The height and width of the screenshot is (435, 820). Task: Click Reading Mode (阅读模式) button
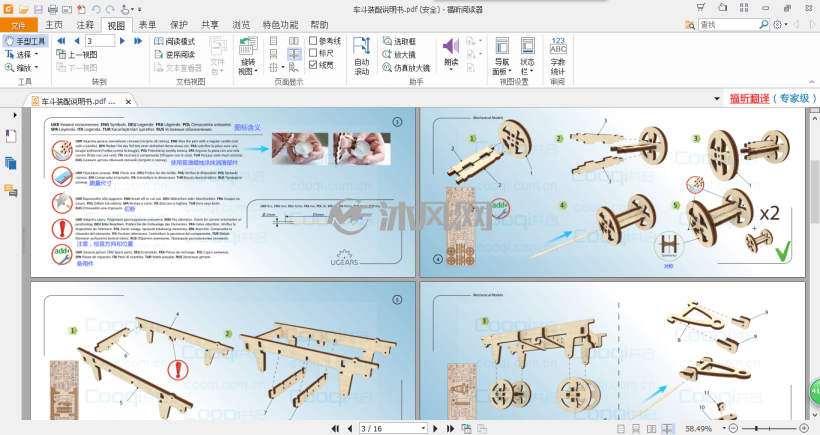175,41
